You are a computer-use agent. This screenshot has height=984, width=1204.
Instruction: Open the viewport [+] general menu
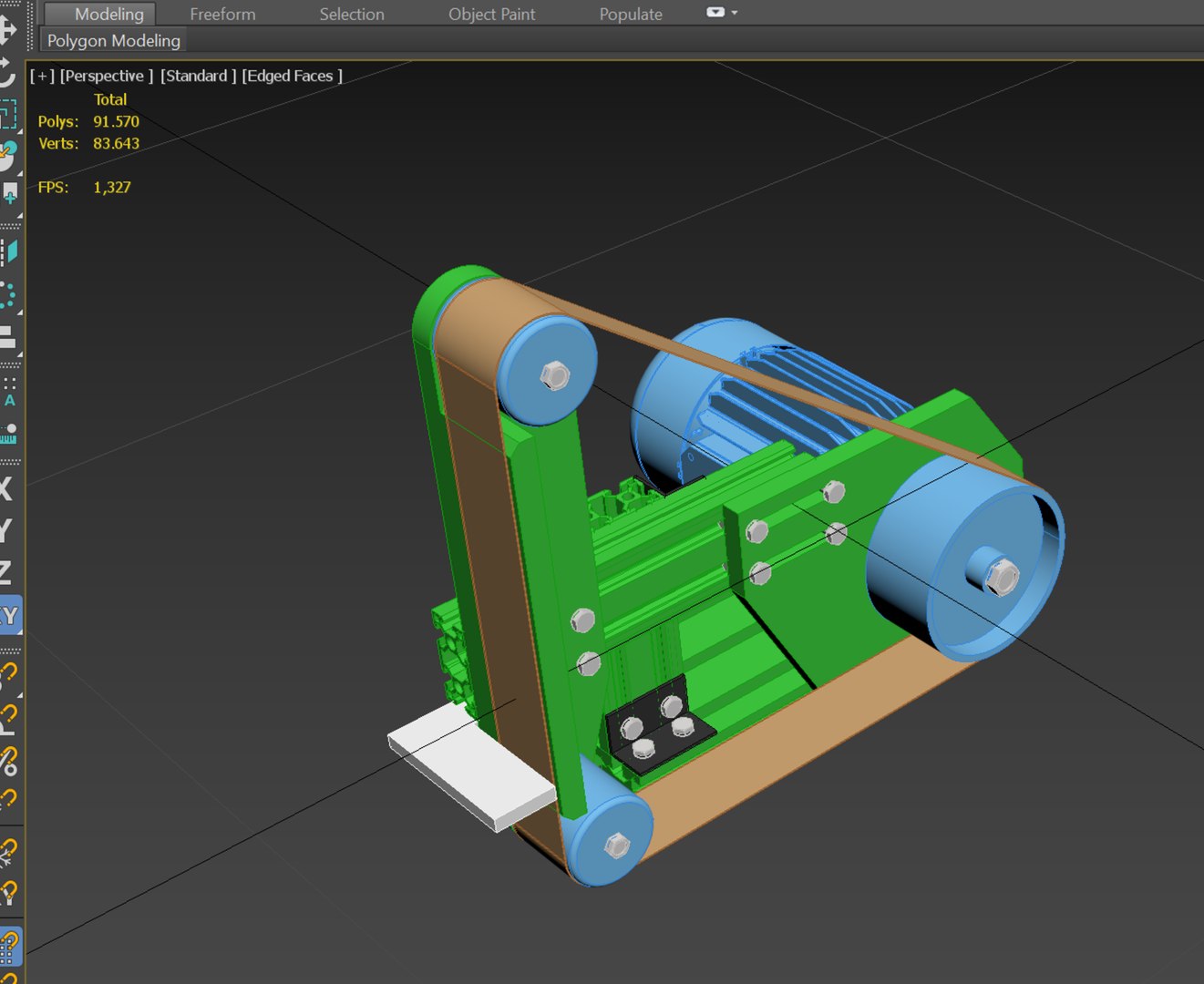click(42, 76)
